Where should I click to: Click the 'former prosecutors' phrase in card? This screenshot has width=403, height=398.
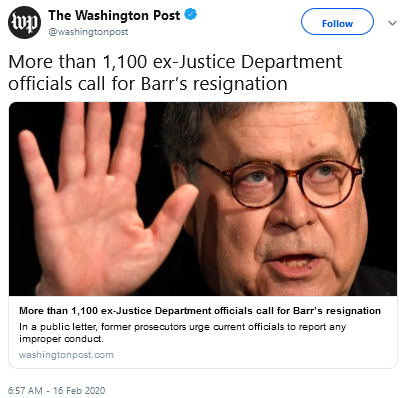point(144,327)
